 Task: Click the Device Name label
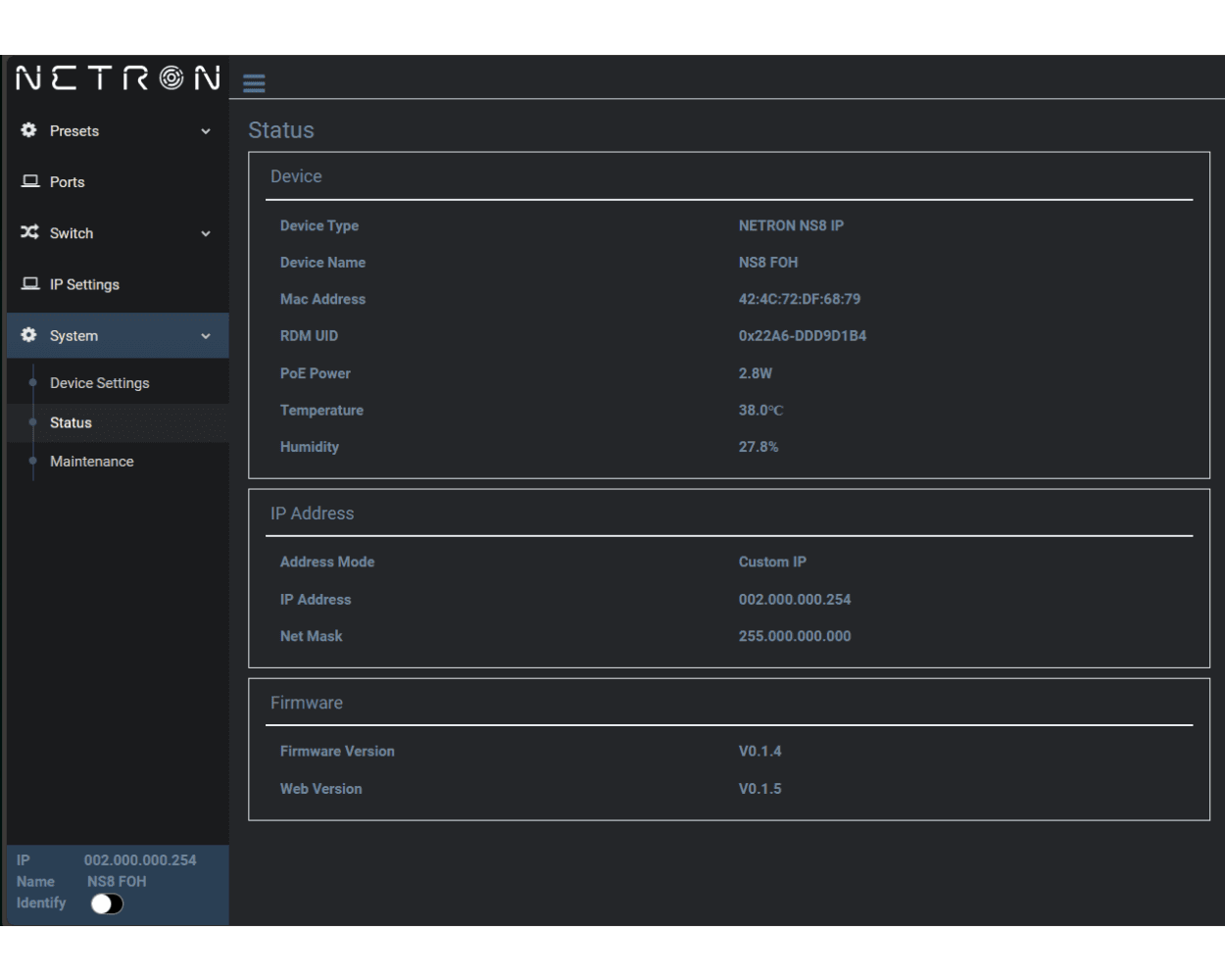pyautogui.click(x=322, y=263)
